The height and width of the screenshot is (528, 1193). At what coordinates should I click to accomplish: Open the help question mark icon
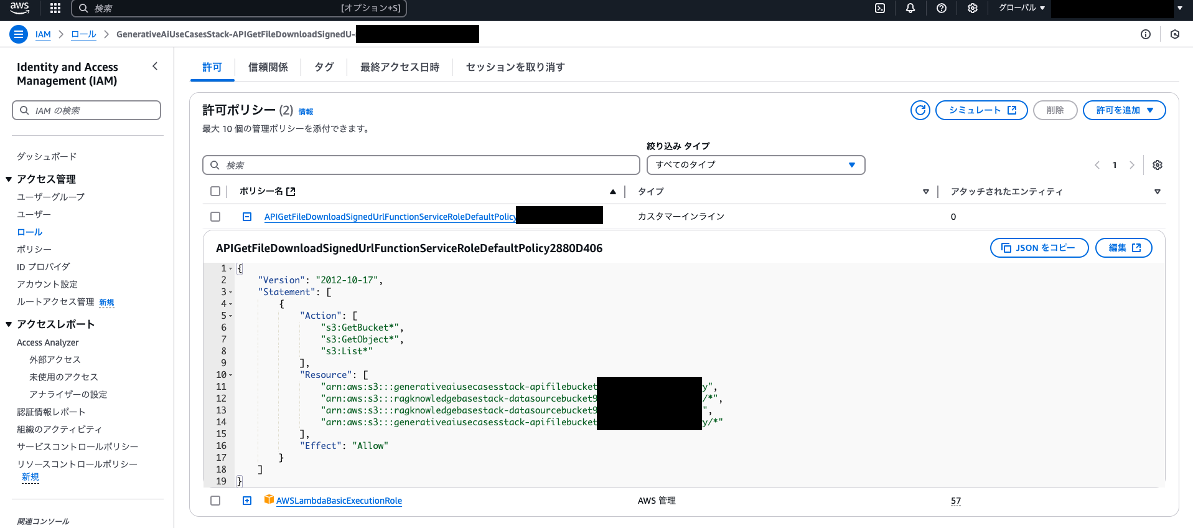coord(941,8)
